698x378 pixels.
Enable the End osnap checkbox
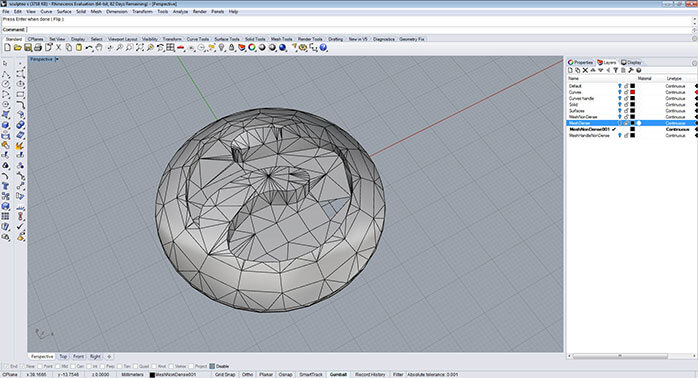6,366
